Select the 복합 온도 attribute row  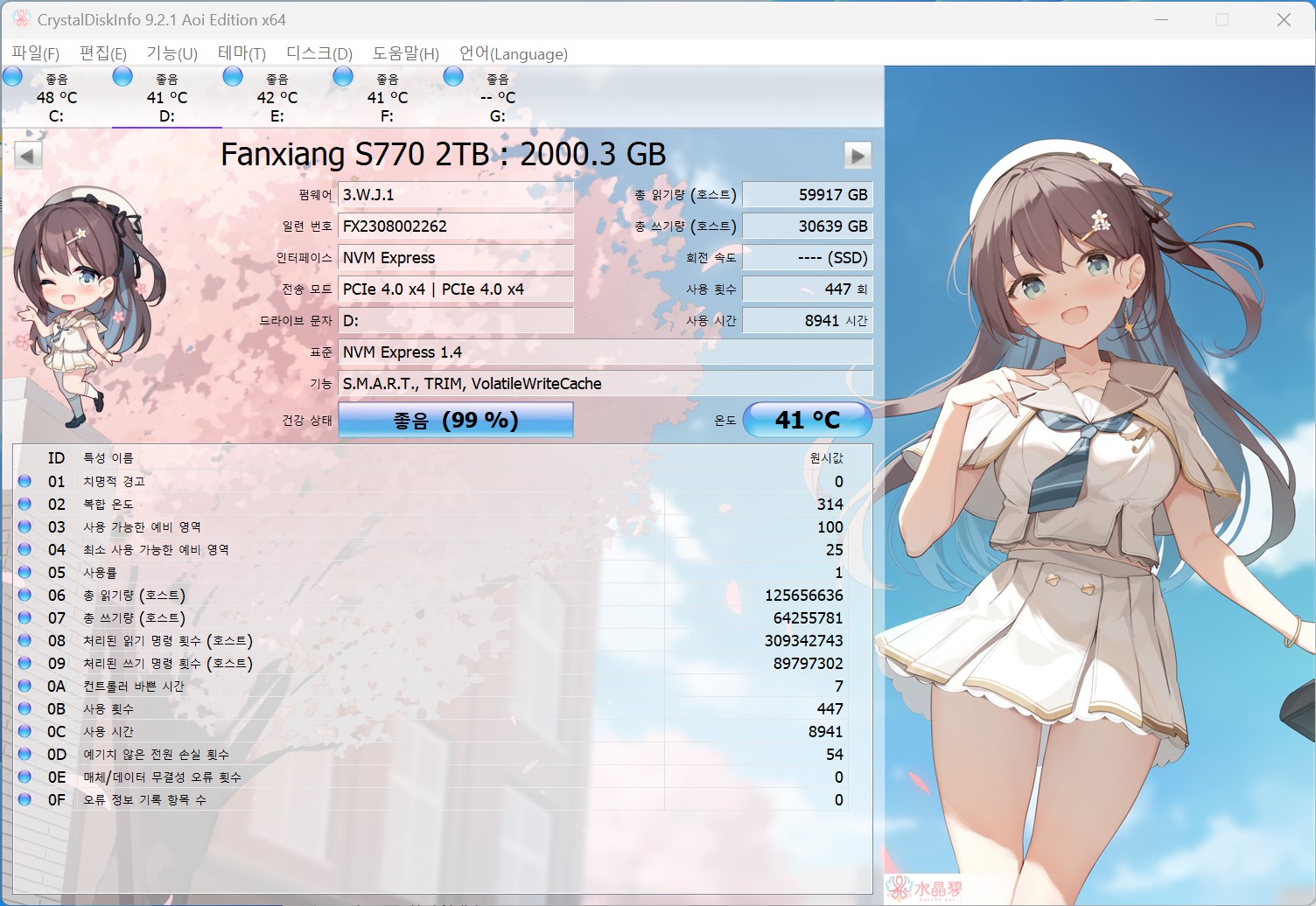click(431, 504)
